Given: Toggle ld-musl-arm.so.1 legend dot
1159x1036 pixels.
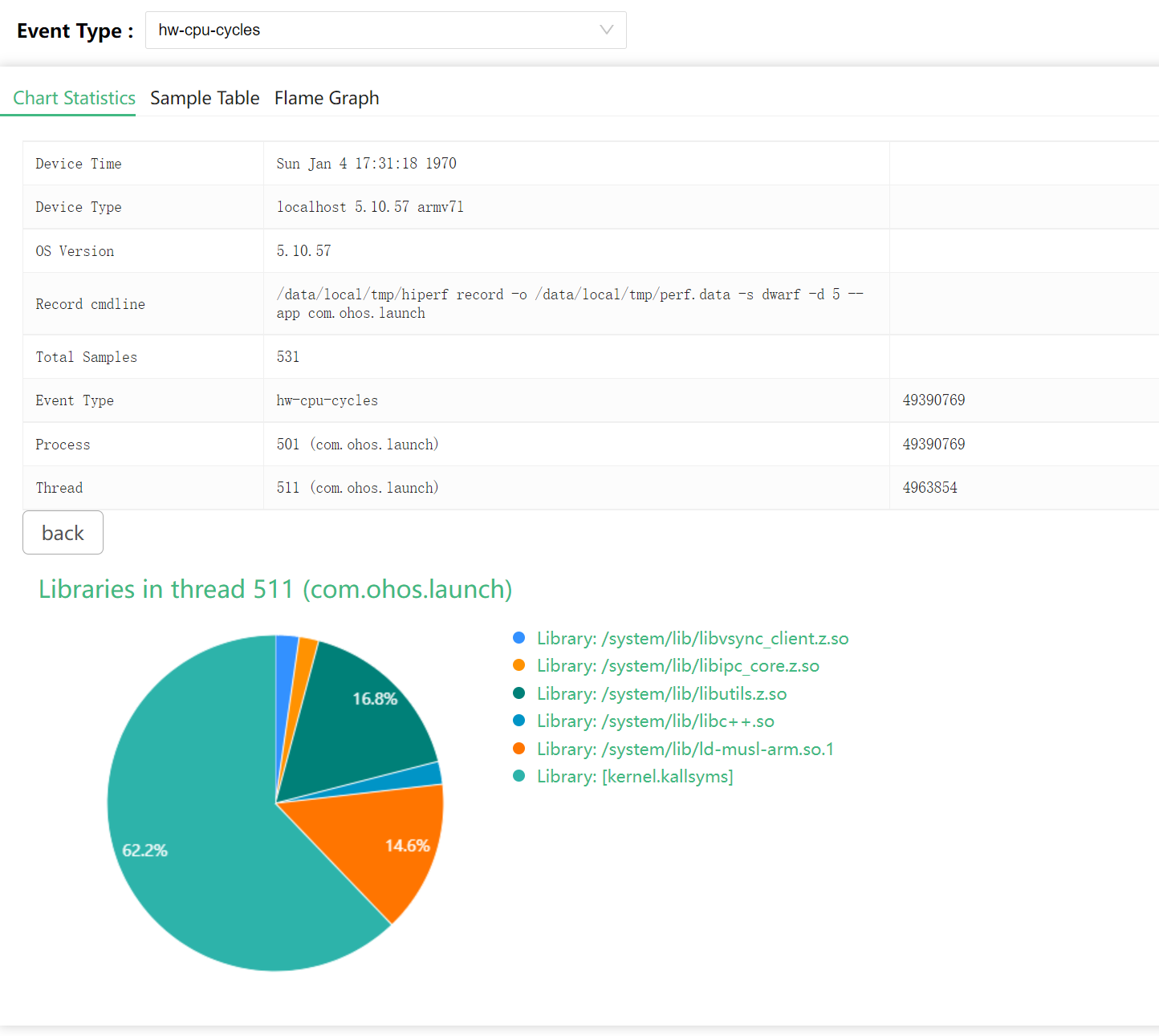Looking at the screenshot, I should coord(518,749).
